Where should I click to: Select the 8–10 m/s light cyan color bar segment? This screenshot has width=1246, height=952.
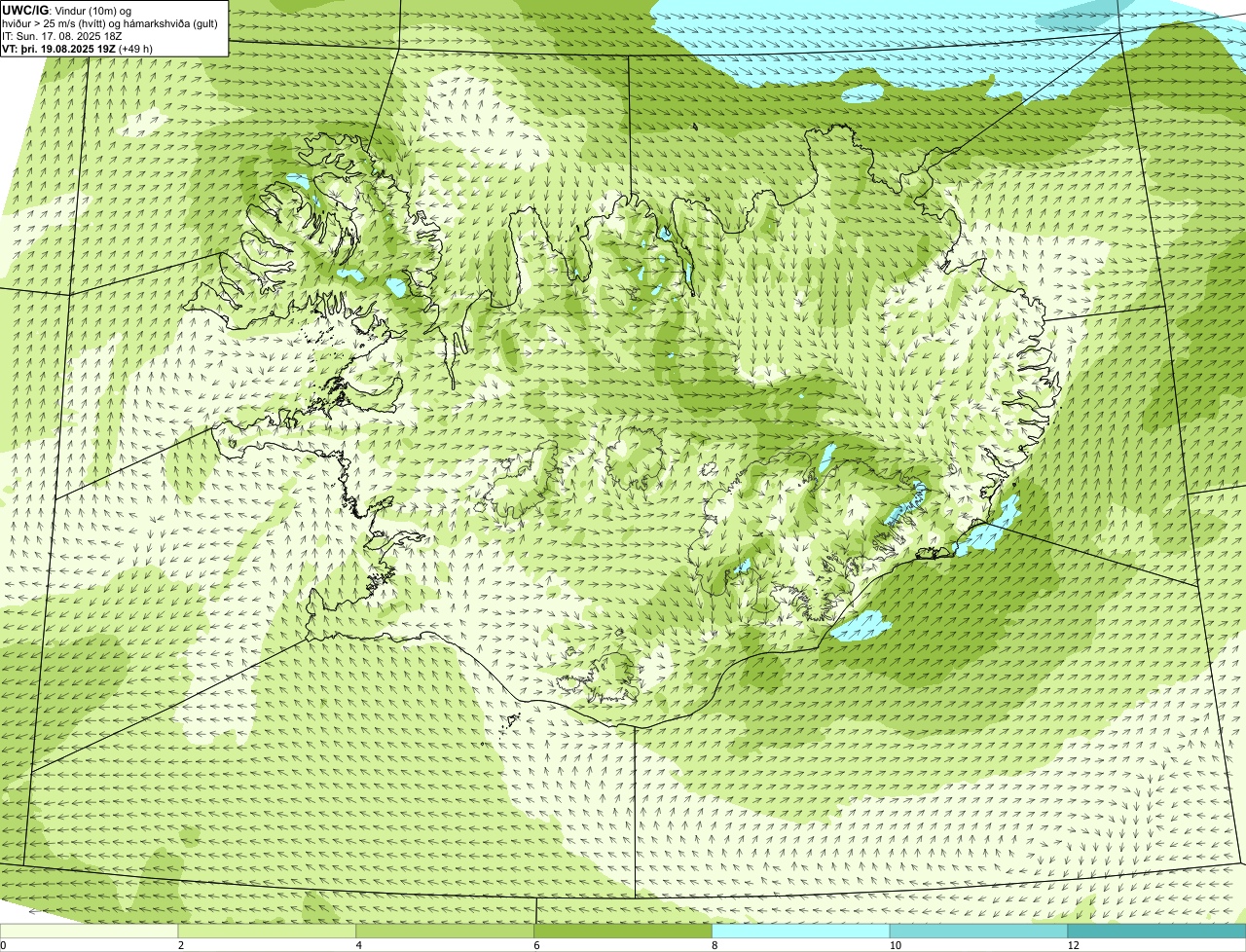pos(801,931)
